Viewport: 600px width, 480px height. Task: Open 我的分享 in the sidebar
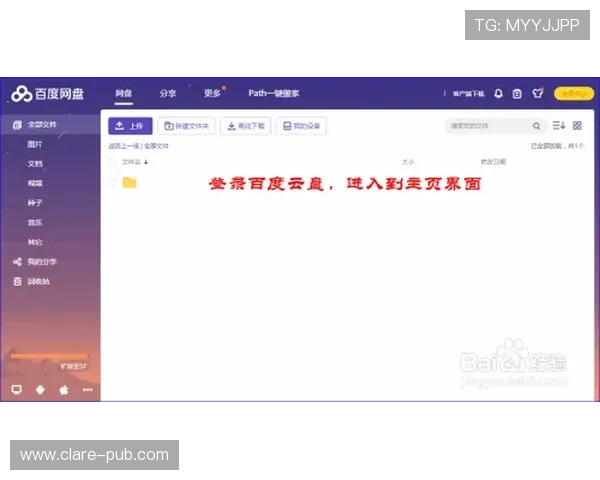click(42, 262)
